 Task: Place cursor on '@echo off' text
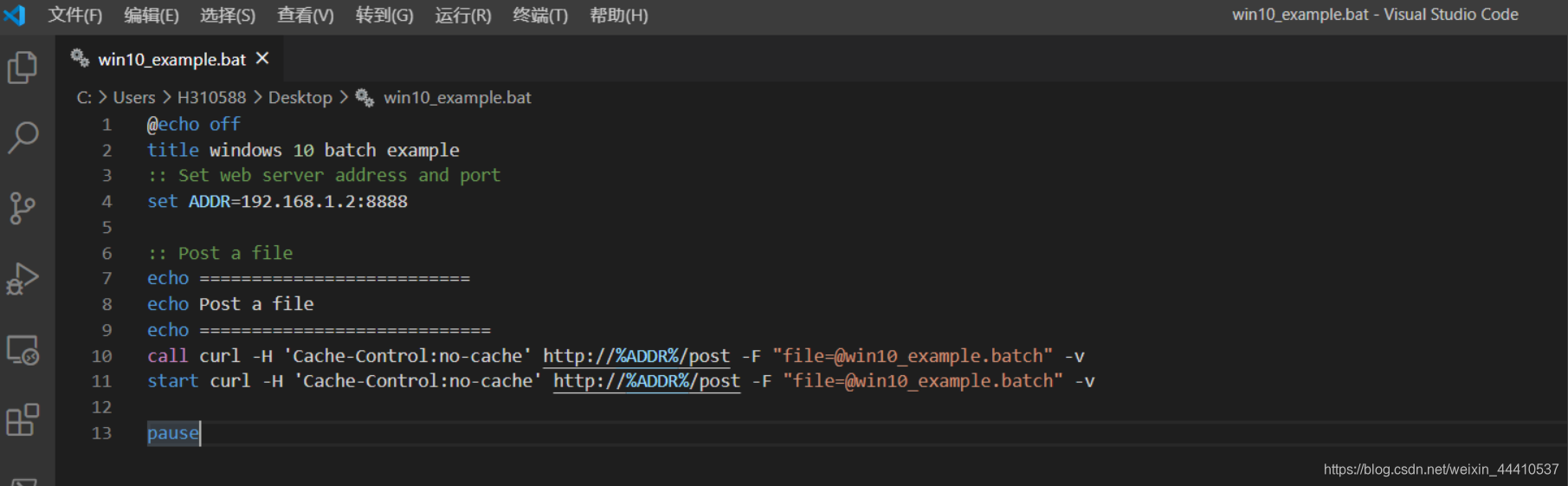pos(194,125)
